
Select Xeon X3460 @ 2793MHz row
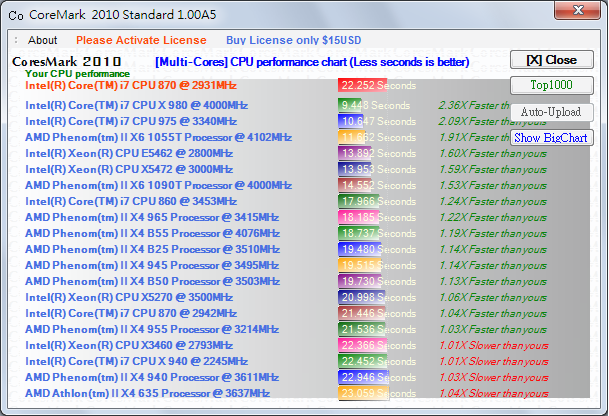(129, 345)
